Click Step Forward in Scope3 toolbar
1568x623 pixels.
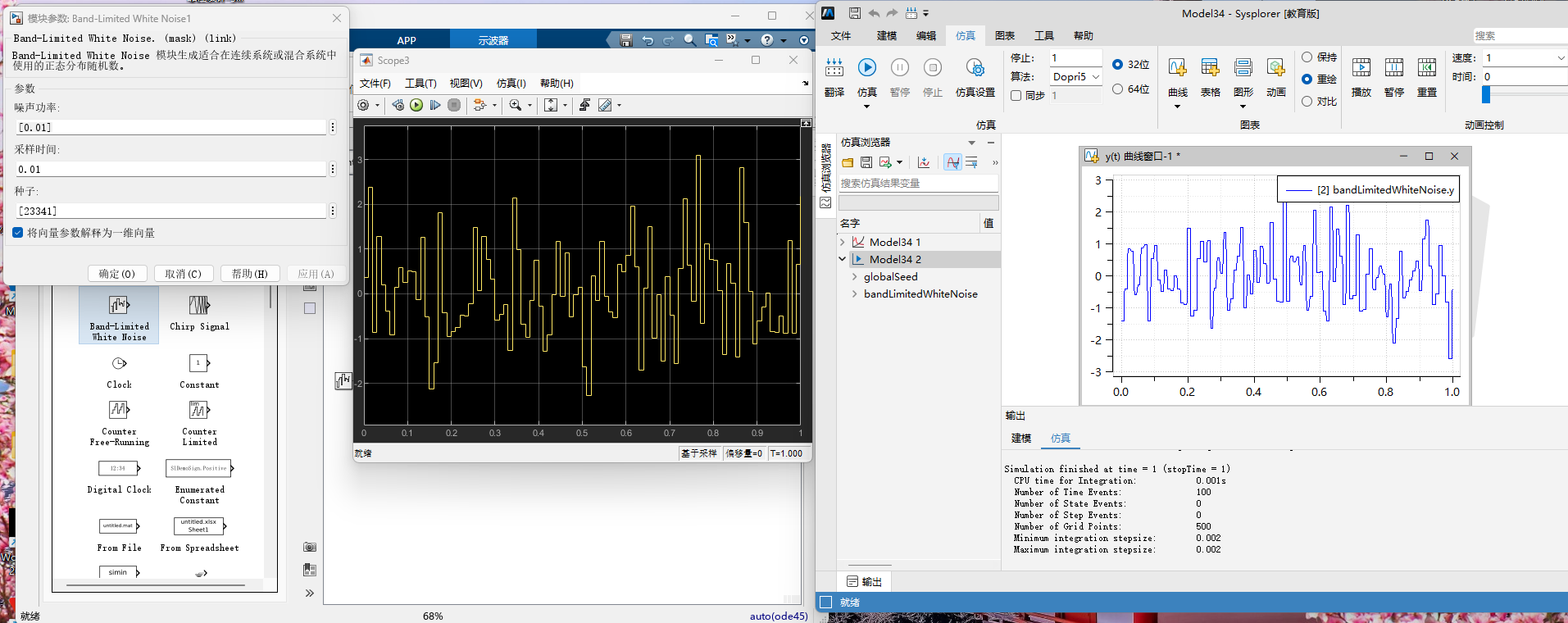pyautogui.click(x=435, y=105)
